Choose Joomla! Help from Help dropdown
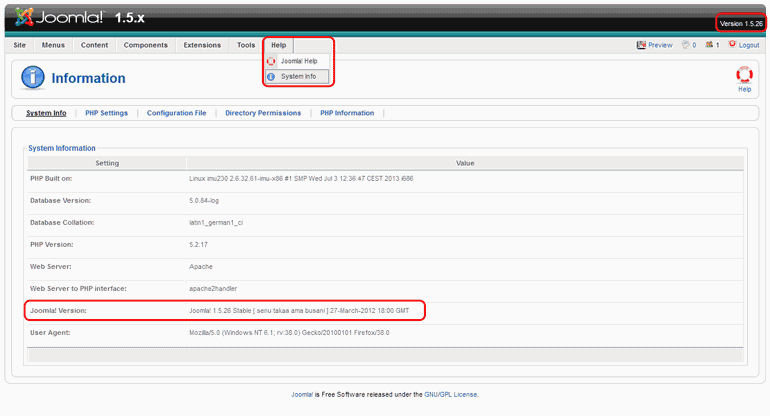Image resolution: width=770 pixels, height=416 pixels. click(x=297, y=61)
